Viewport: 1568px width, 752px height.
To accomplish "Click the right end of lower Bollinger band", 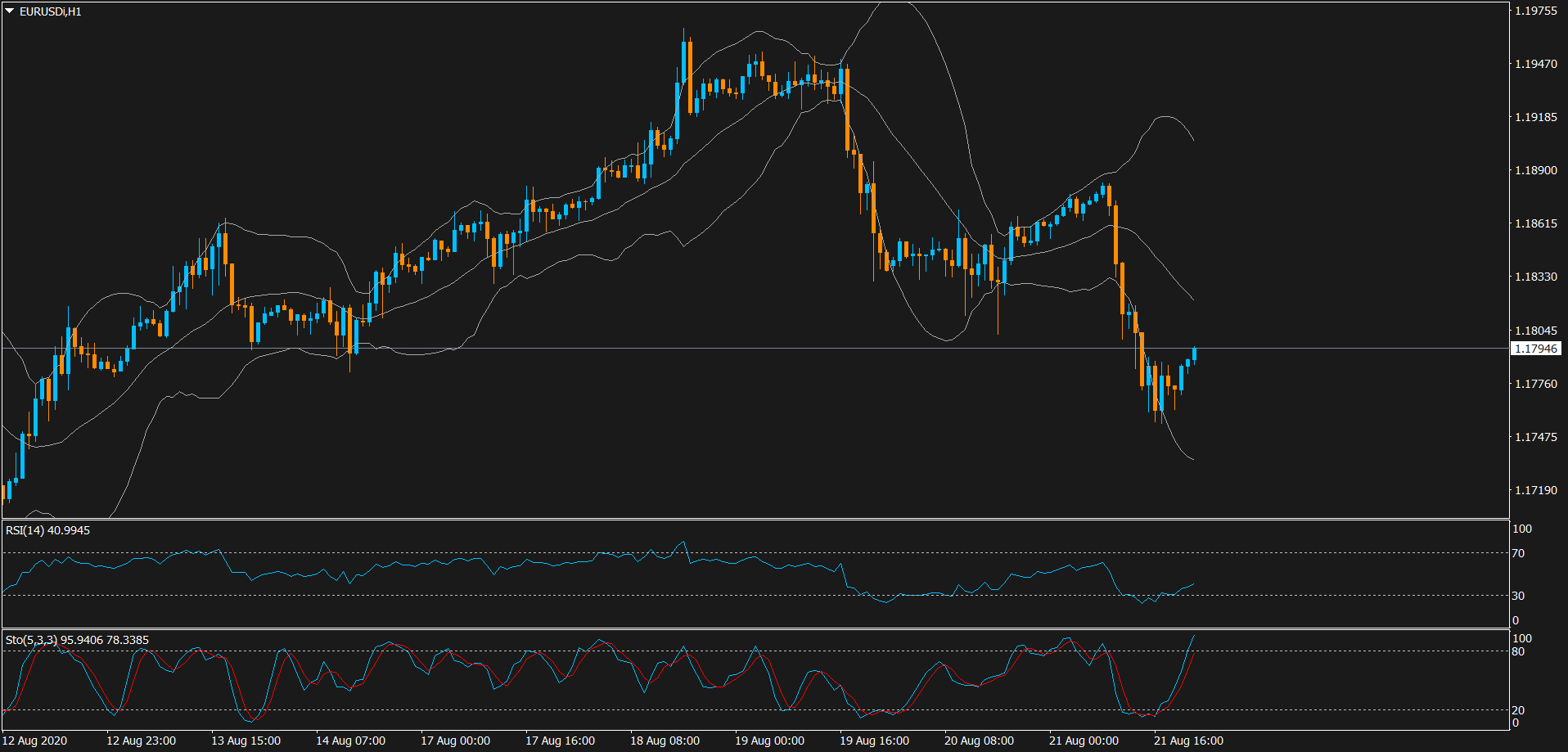I will 1192,458.
